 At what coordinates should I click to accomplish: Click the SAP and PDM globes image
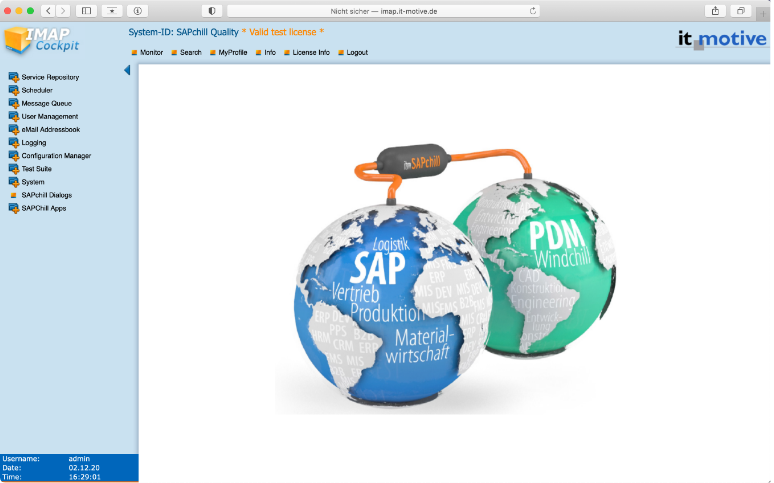(x=445, y=279)
